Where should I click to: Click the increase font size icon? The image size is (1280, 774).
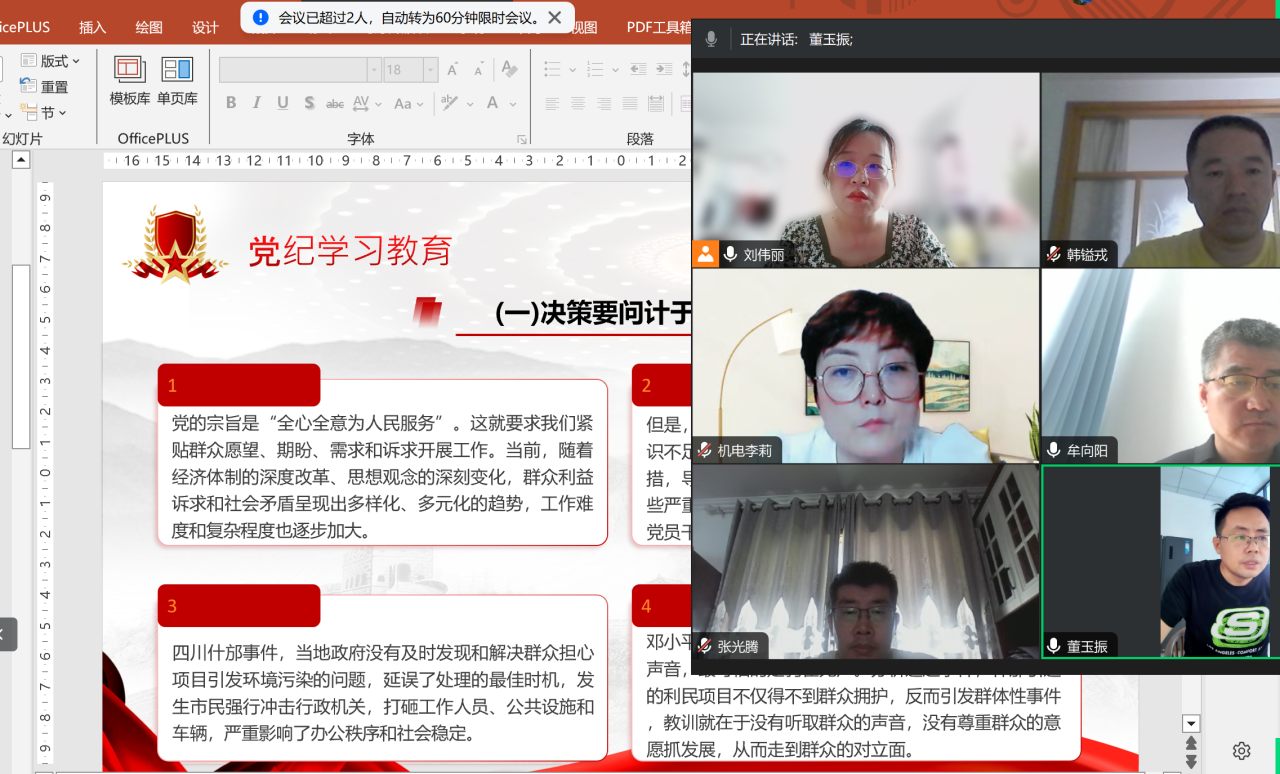[x=453, y=69]
